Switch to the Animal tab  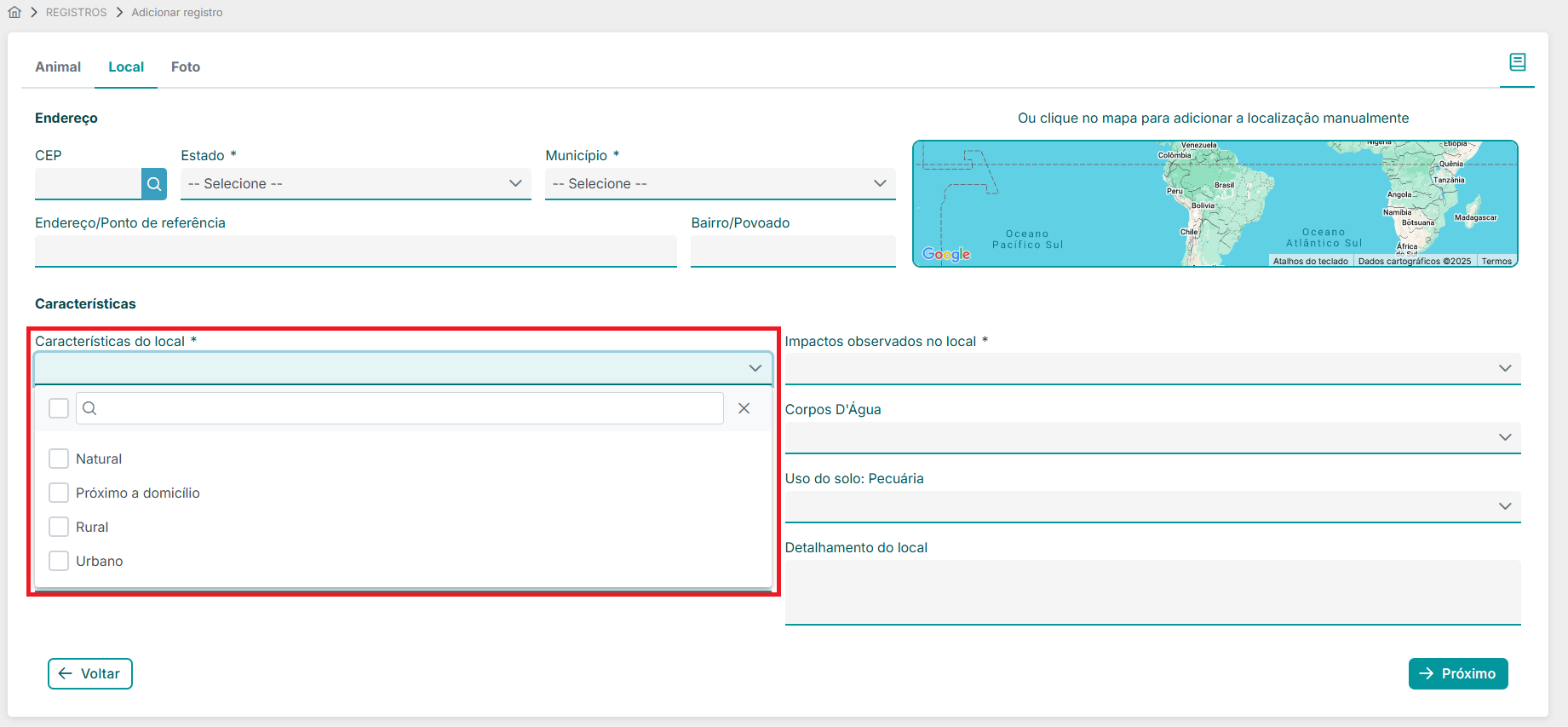(x=58, y=66)
